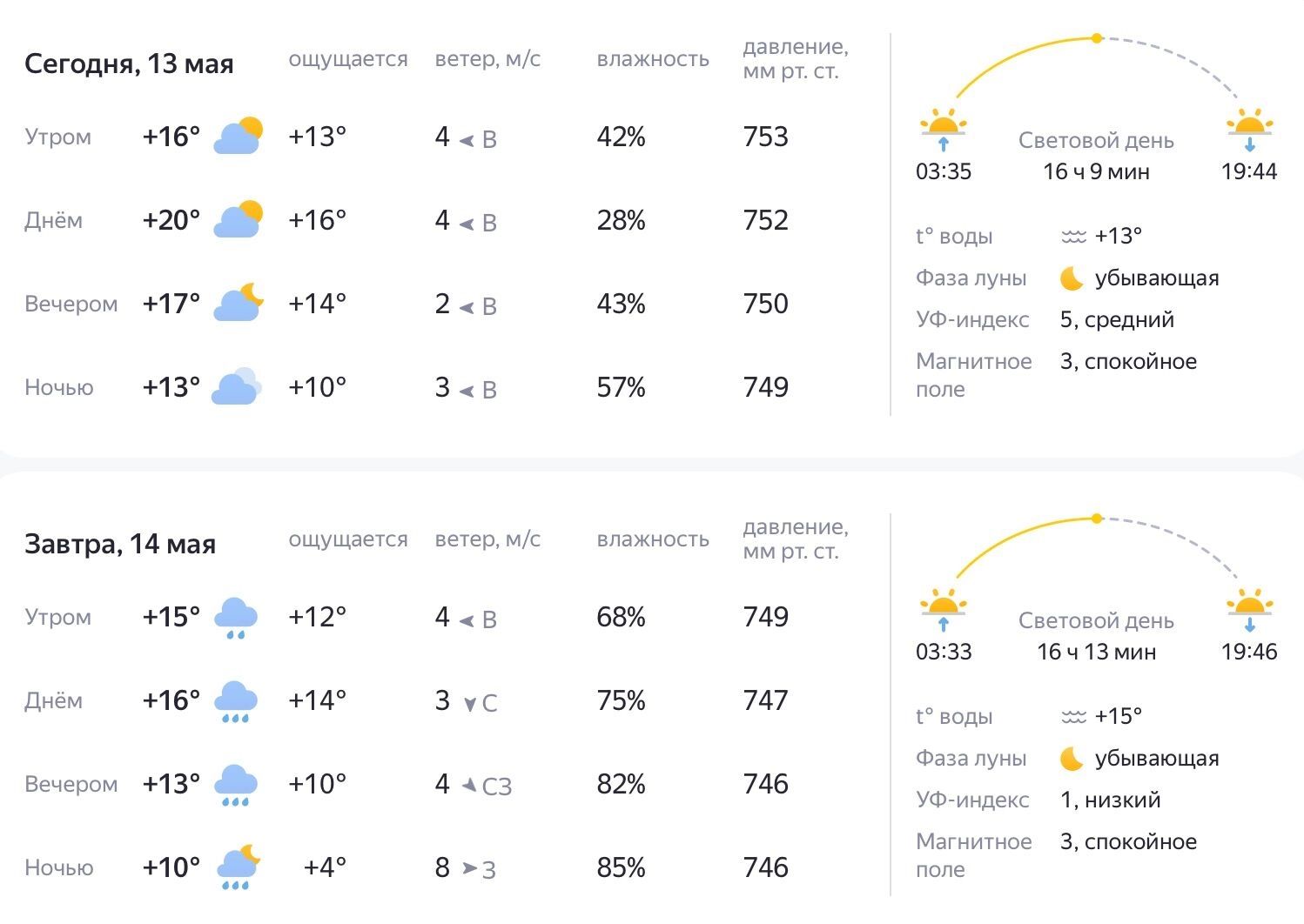Click today's "УФ-индекс" label
Screen dimensions: 1304x924
[972, 320]
